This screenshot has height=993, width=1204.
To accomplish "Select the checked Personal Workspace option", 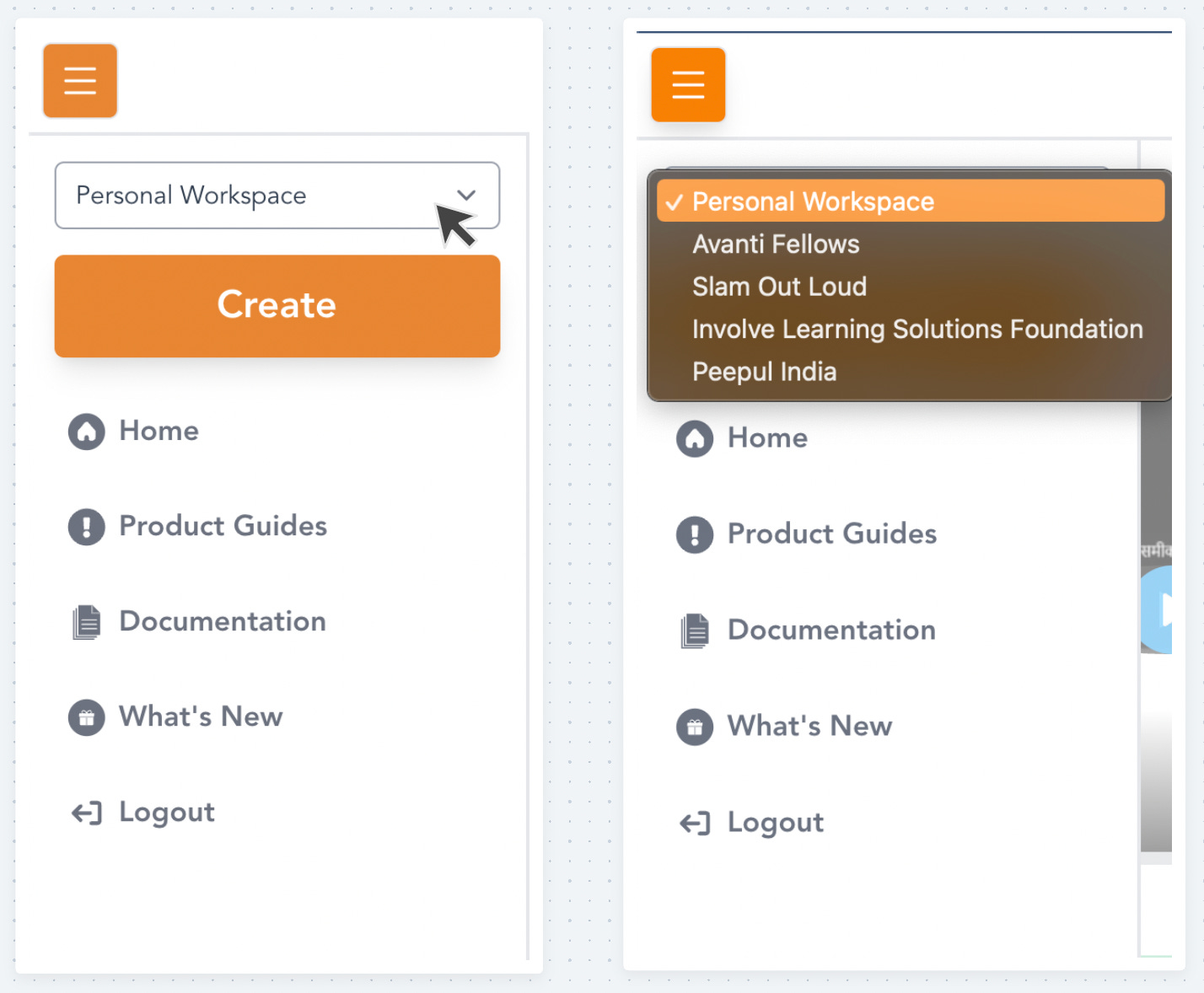I will pyautogui.click(x=812, y=201).
